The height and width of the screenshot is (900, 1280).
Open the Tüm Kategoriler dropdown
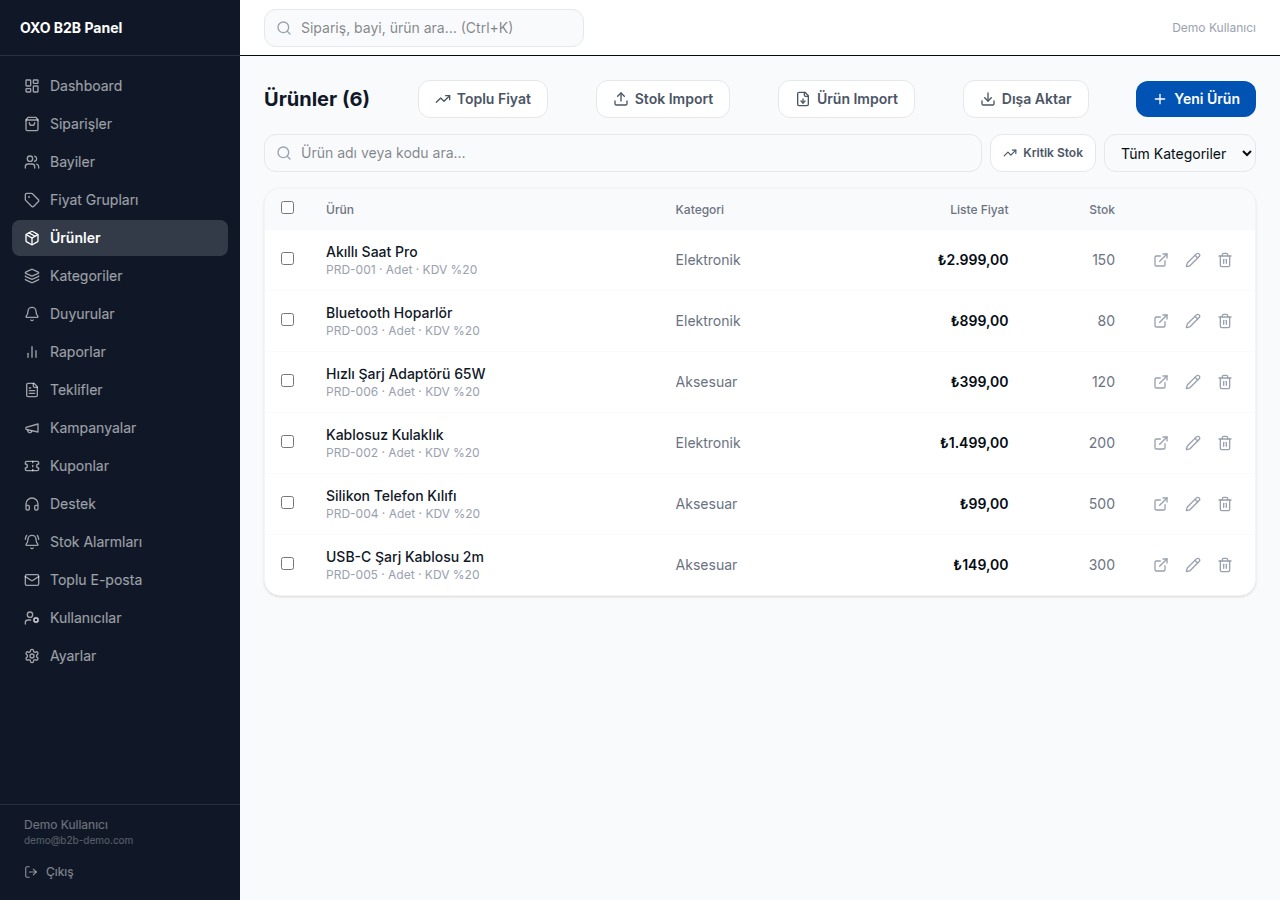pyautogui.click(x=1180, y=153)
